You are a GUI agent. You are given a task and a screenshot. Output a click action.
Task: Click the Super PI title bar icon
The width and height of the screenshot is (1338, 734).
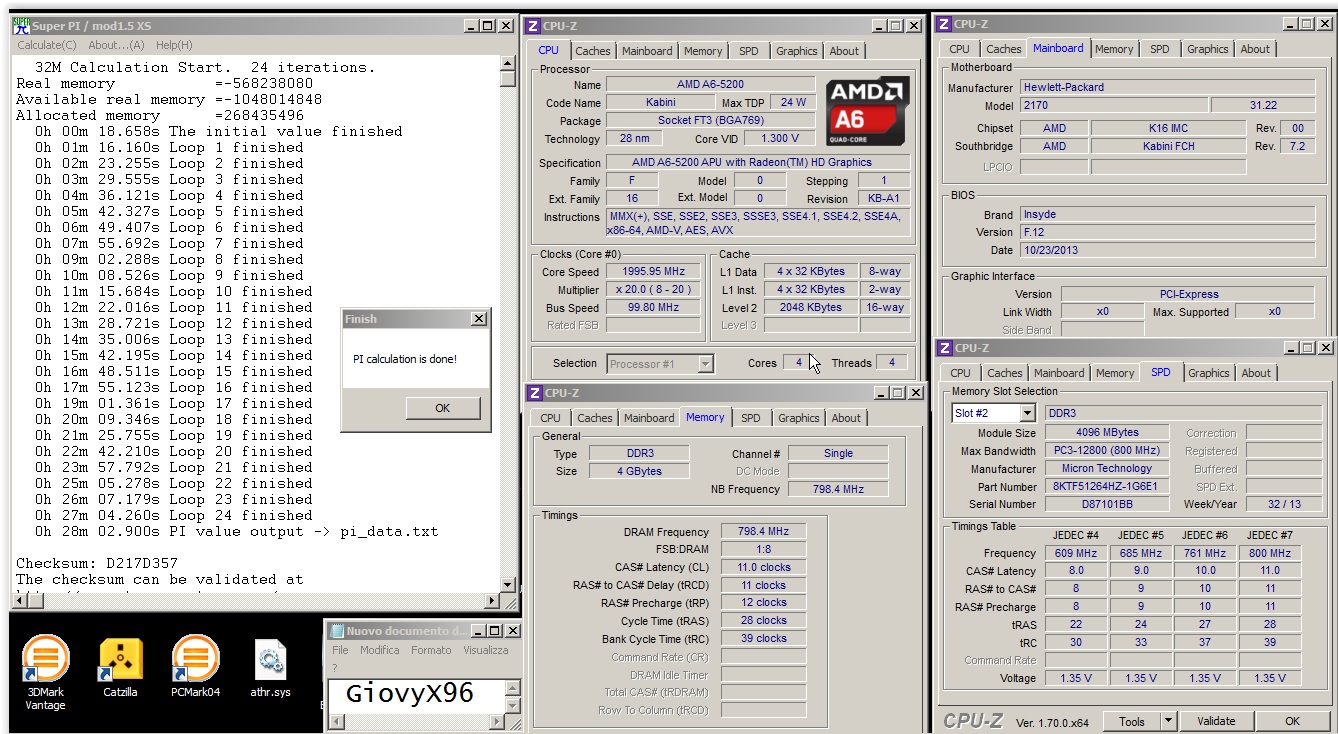(20, 26)
